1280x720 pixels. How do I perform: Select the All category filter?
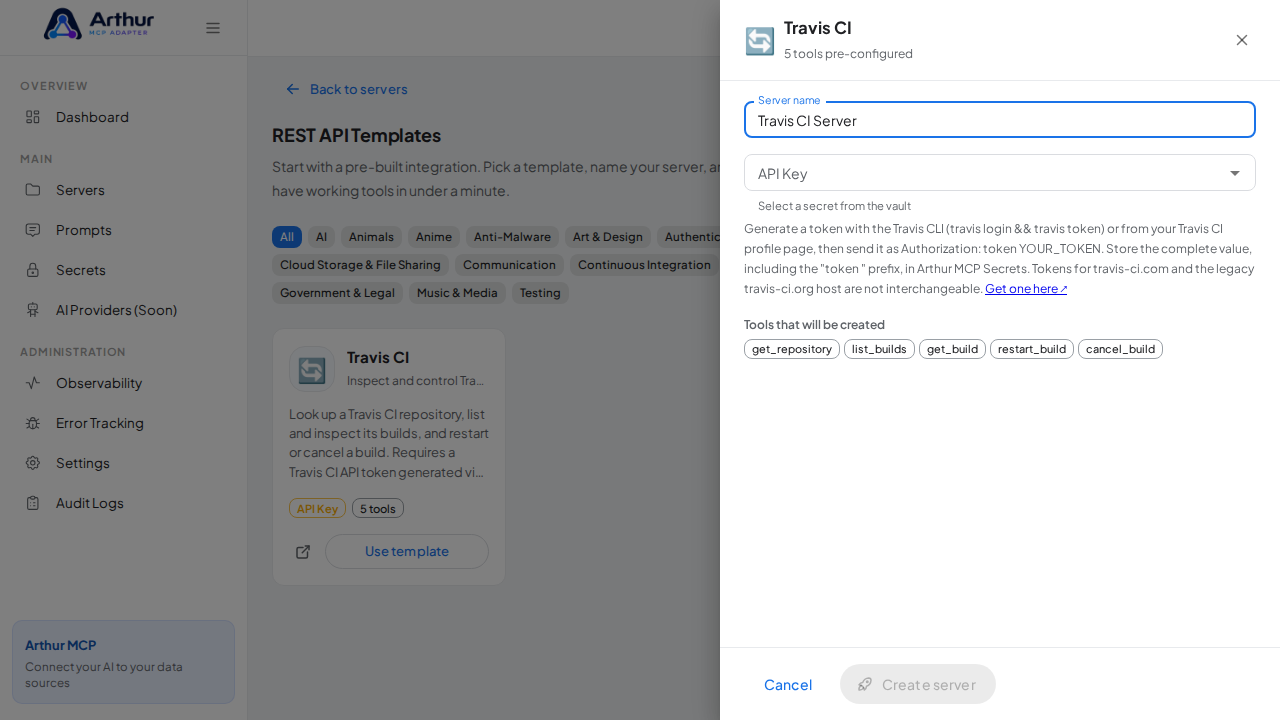287,237
